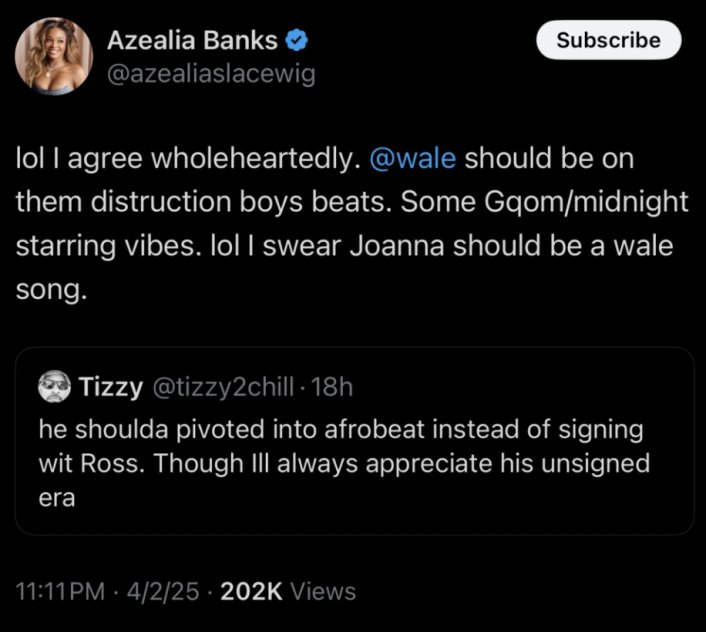Open the @wale mention link

click(x=414, y=159)
